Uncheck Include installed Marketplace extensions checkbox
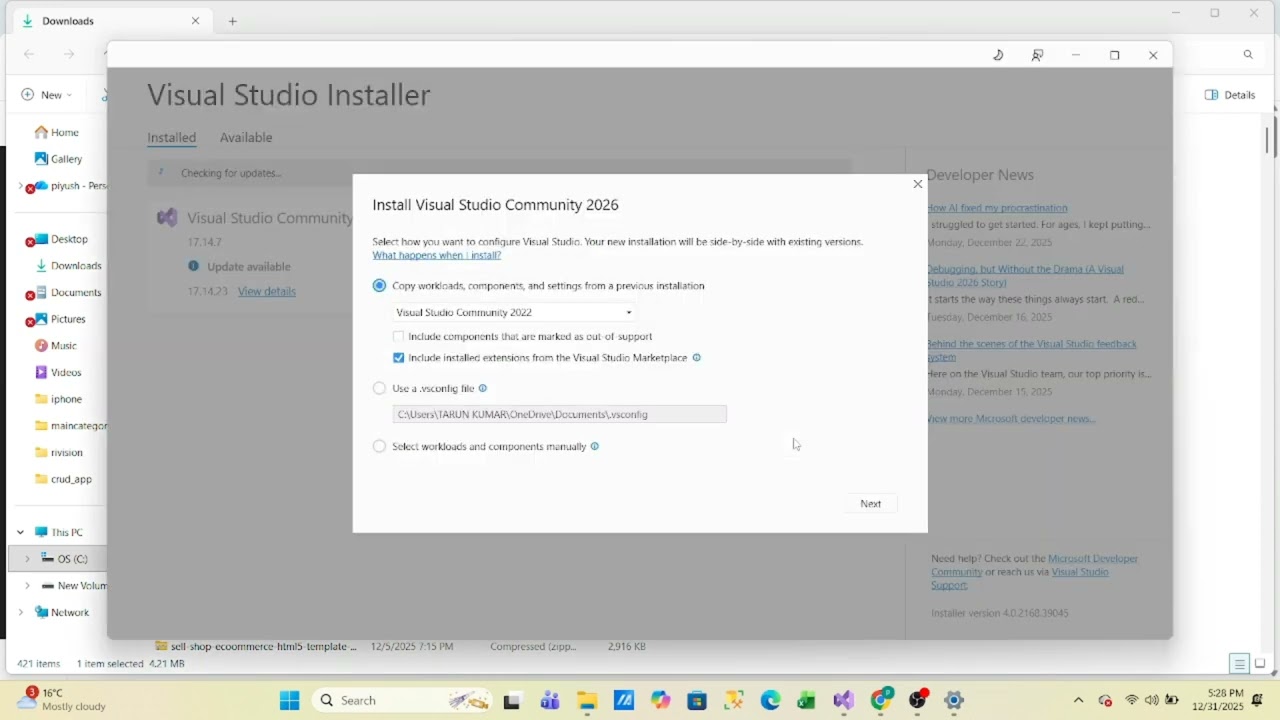1280x720 pixels. [x=399, y=358]
